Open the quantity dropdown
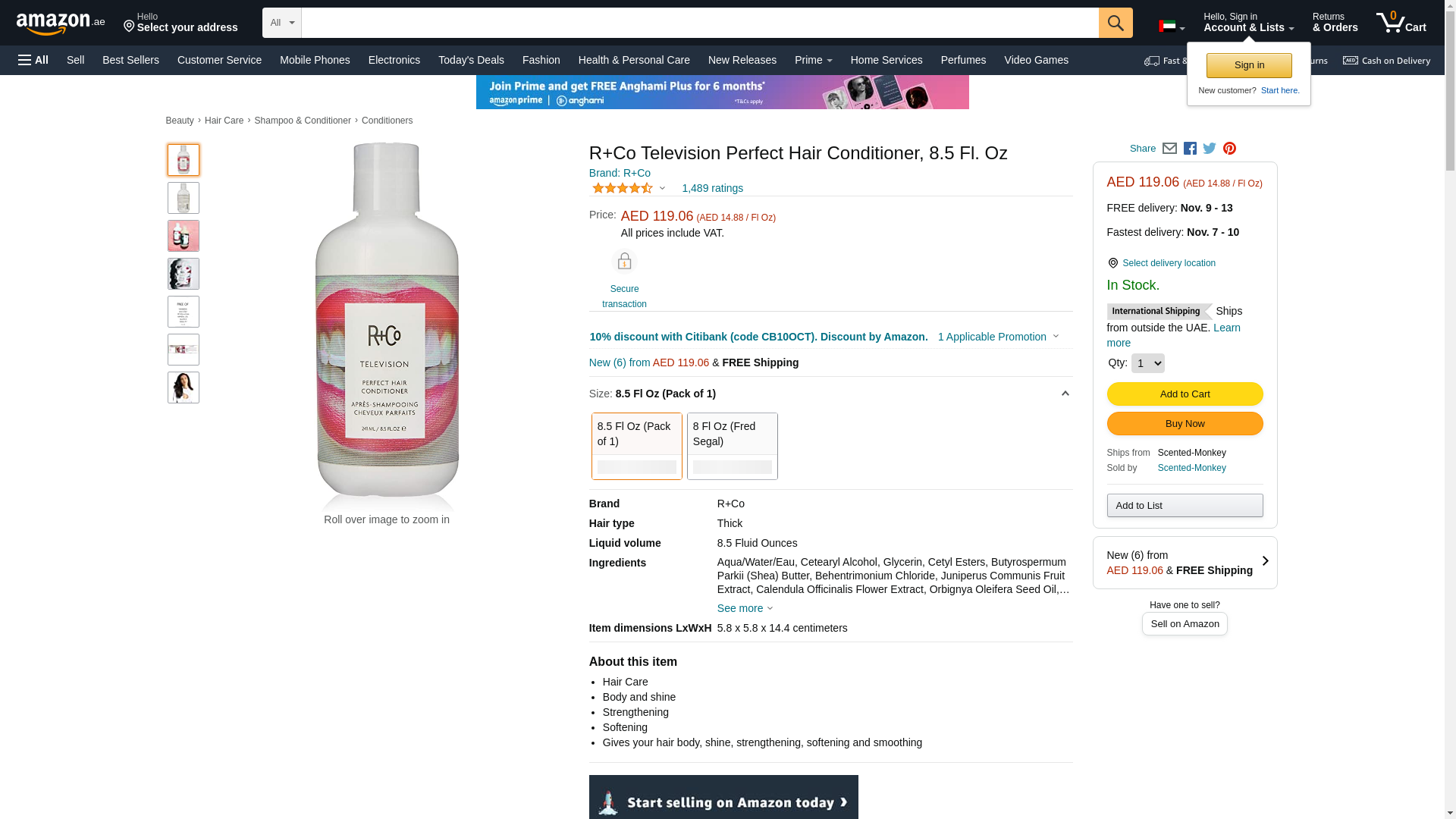This screenshot has height=819, width=1456. 1147,363
